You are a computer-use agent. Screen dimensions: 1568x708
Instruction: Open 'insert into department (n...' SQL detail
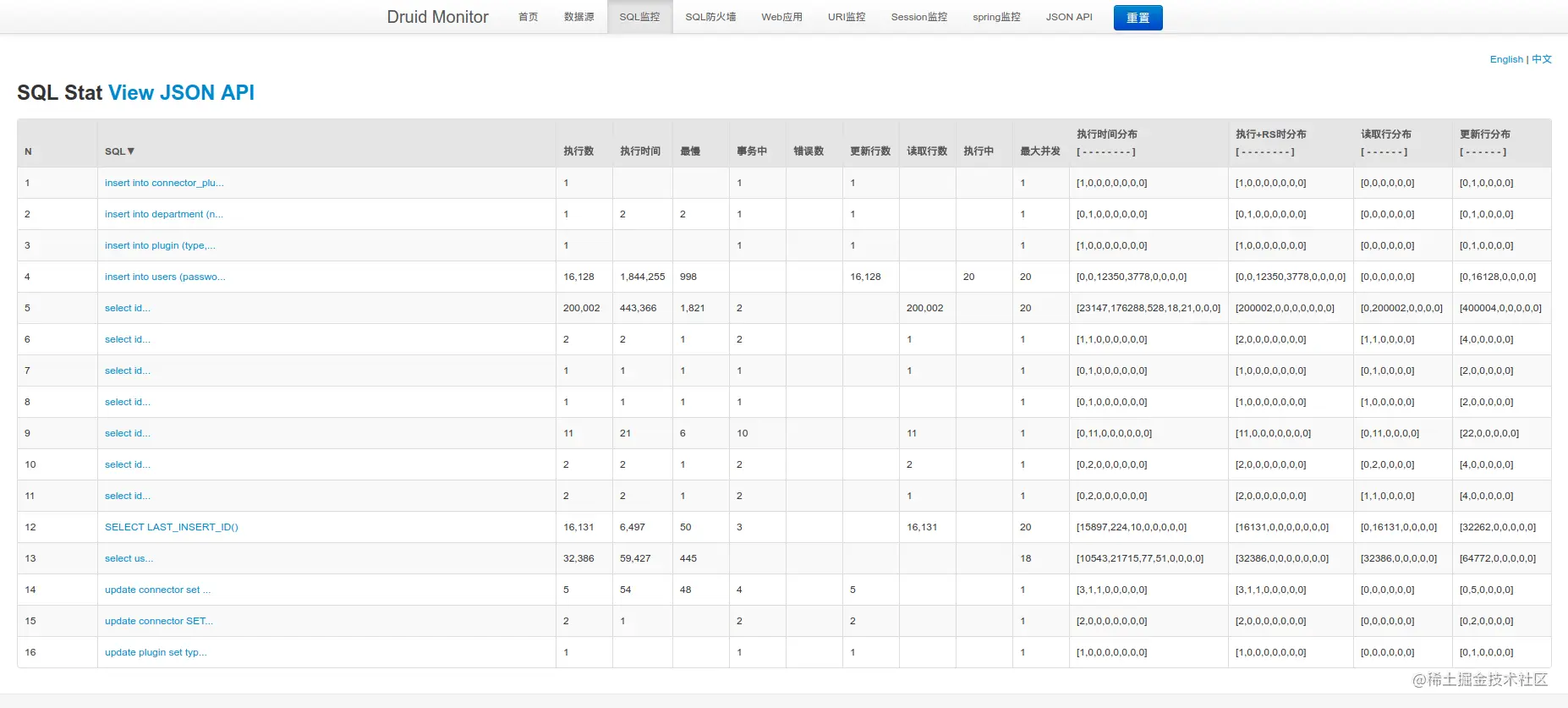pos(164,214)
